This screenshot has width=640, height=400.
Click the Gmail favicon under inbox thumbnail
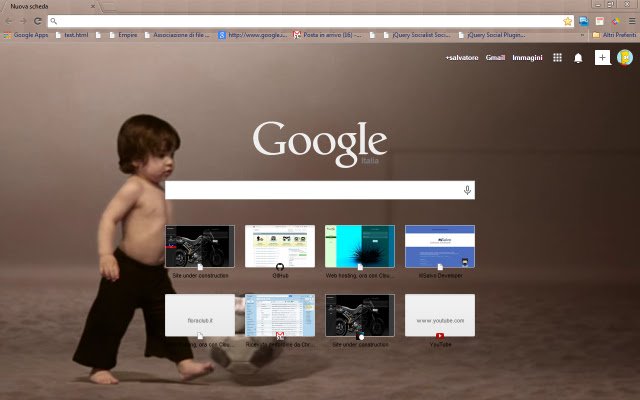pyautogui.click(x=280, y=336)
